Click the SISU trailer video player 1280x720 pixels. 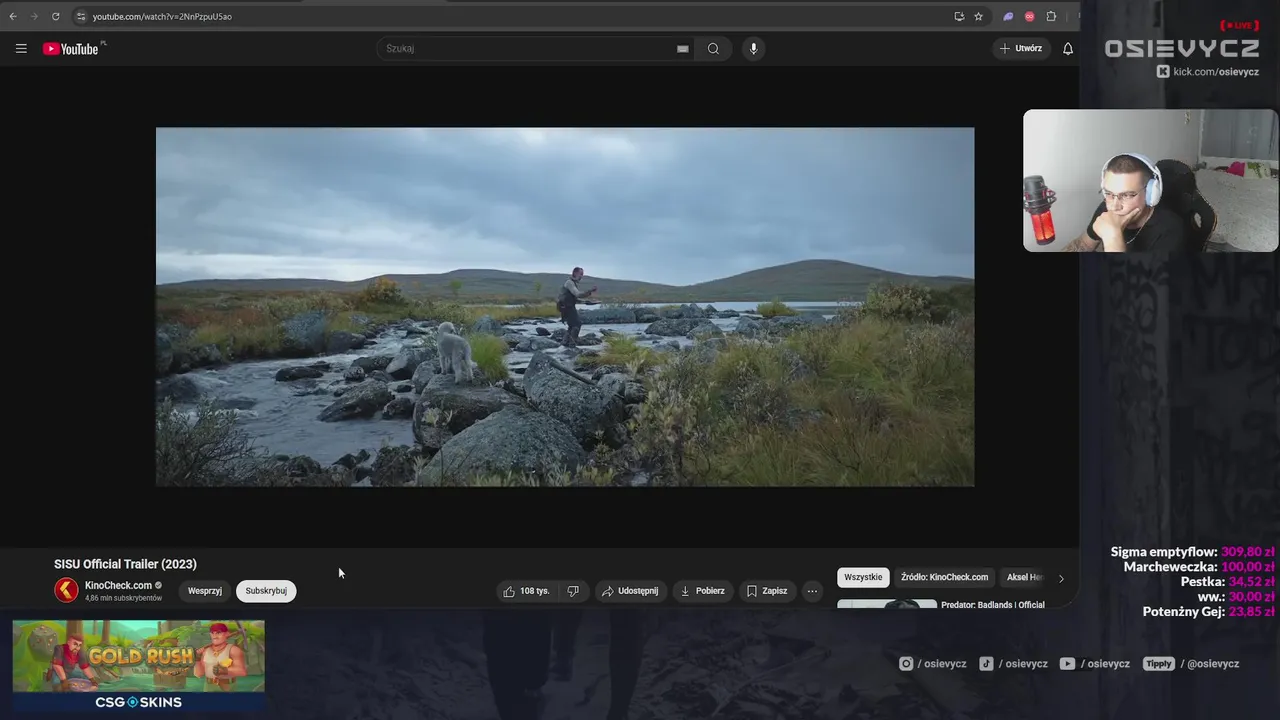click(565, 306)
